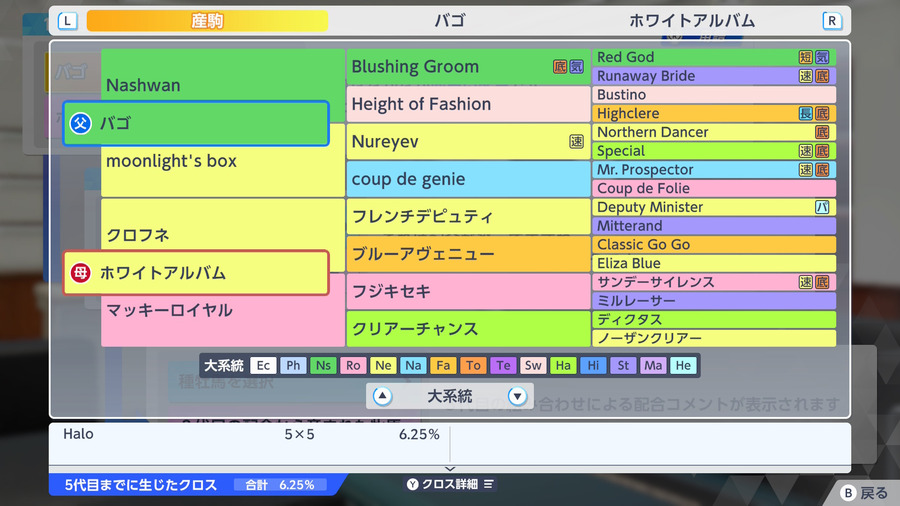Click the 速 icon on Special
This screenshot has height=506, width=900.
806,151
